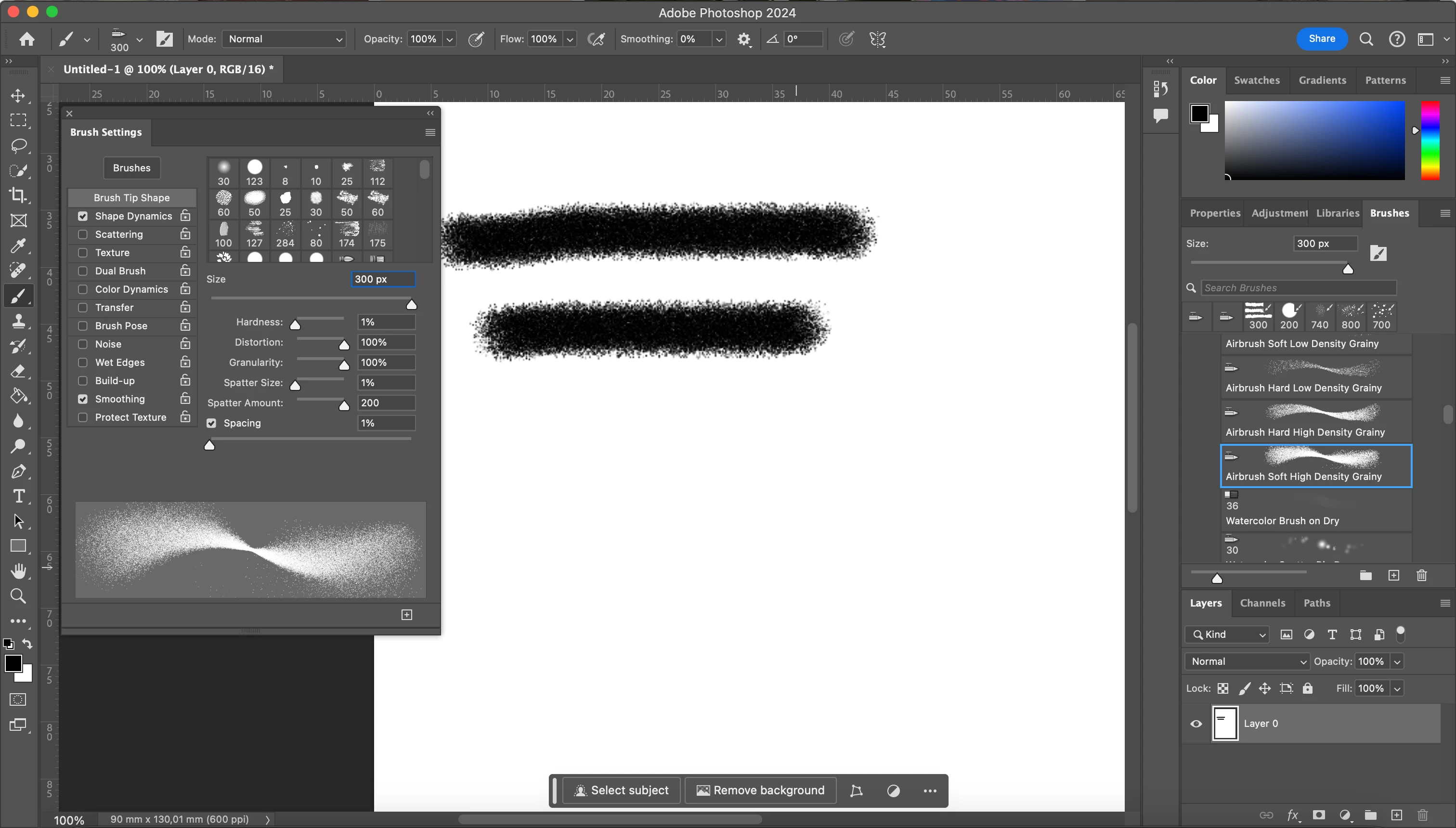Screen dimensions: 1456x828
Task: Switch to the Swatches tab
Action: pyautogui.click(x=1256, y=80)
